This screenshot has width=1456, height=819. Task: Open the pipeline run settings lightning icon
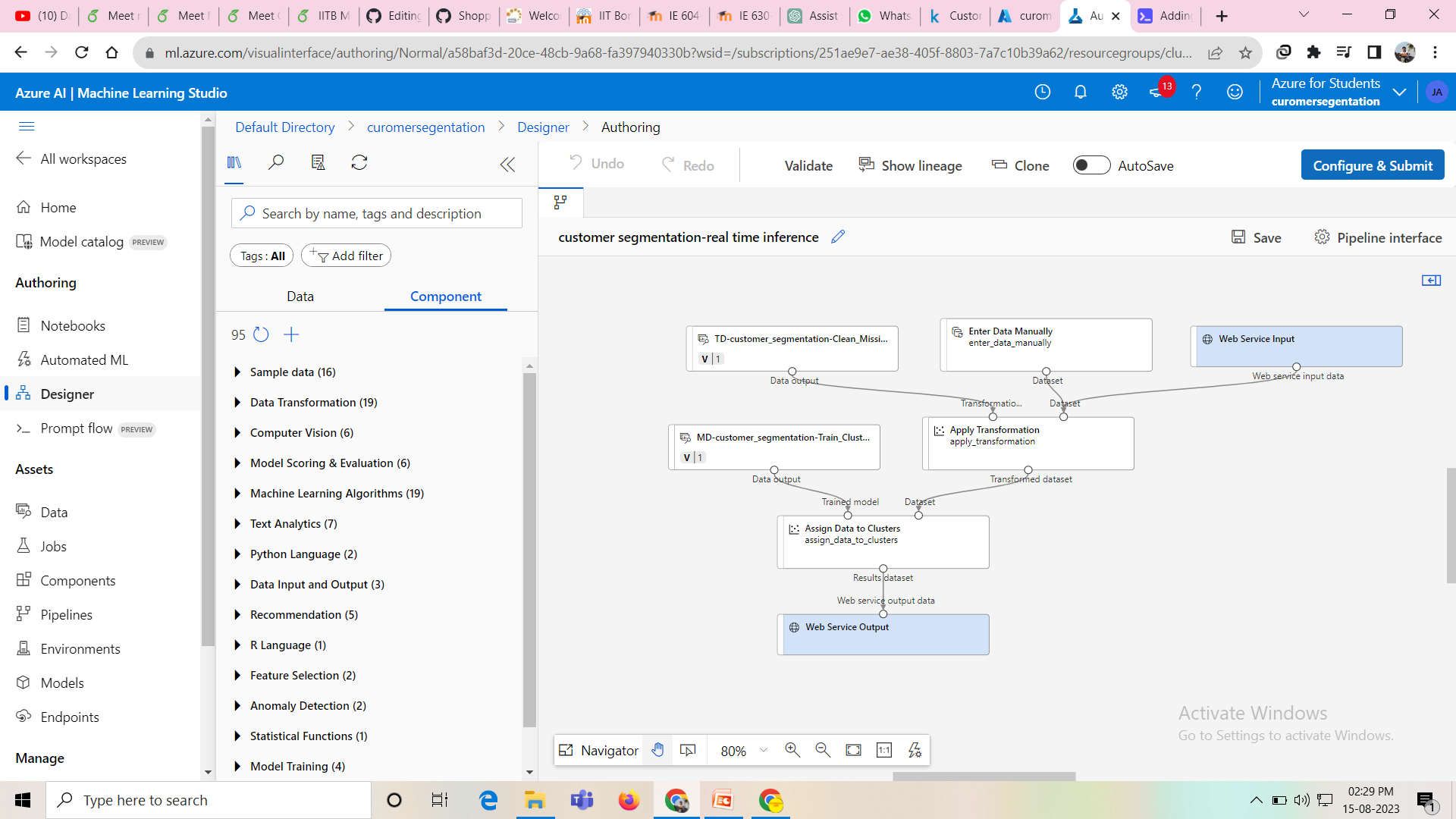(x=915, y=749)
